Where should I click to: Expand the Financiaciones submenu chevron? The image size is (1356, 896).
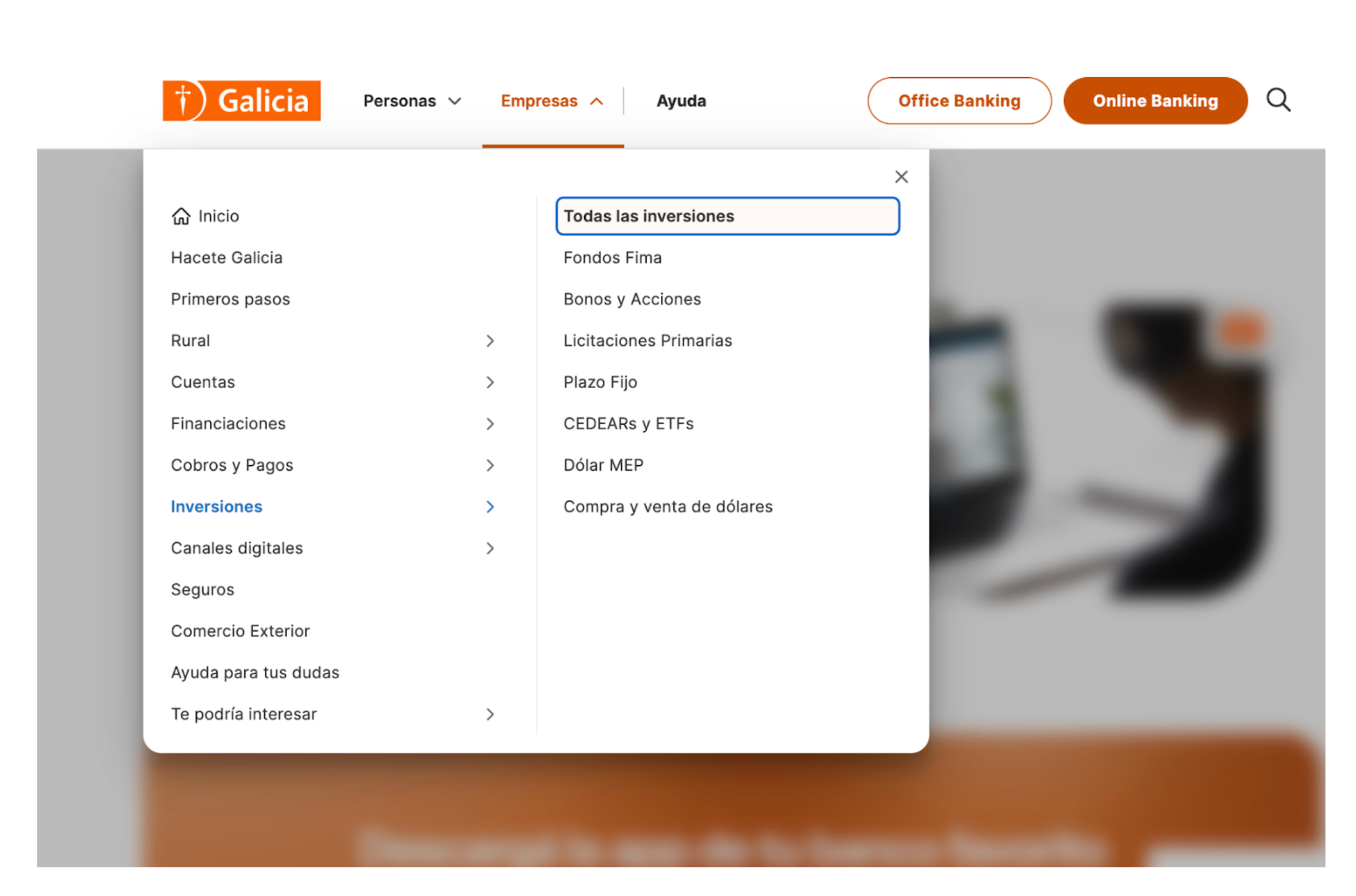pyautogui.click(x=490, y=424)
